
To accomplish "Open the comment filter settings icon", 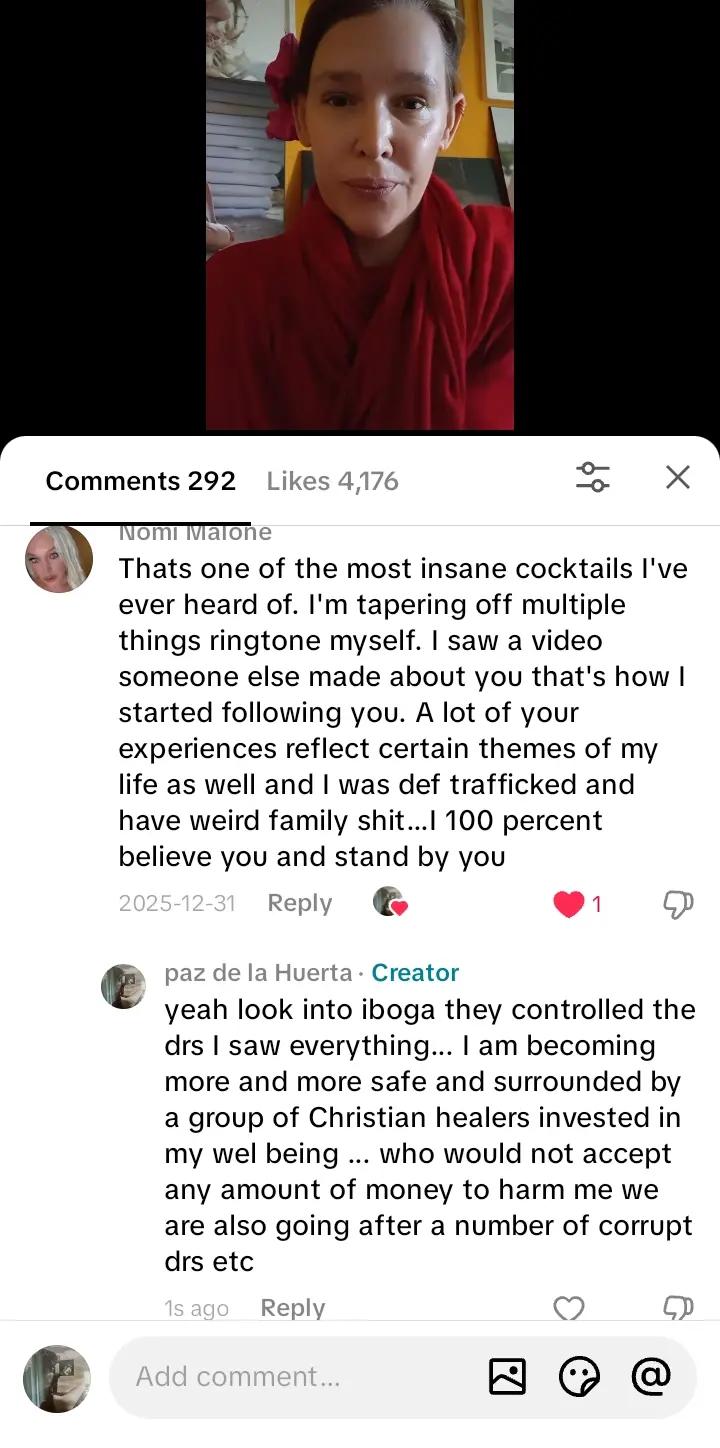I will coord(593,477).
